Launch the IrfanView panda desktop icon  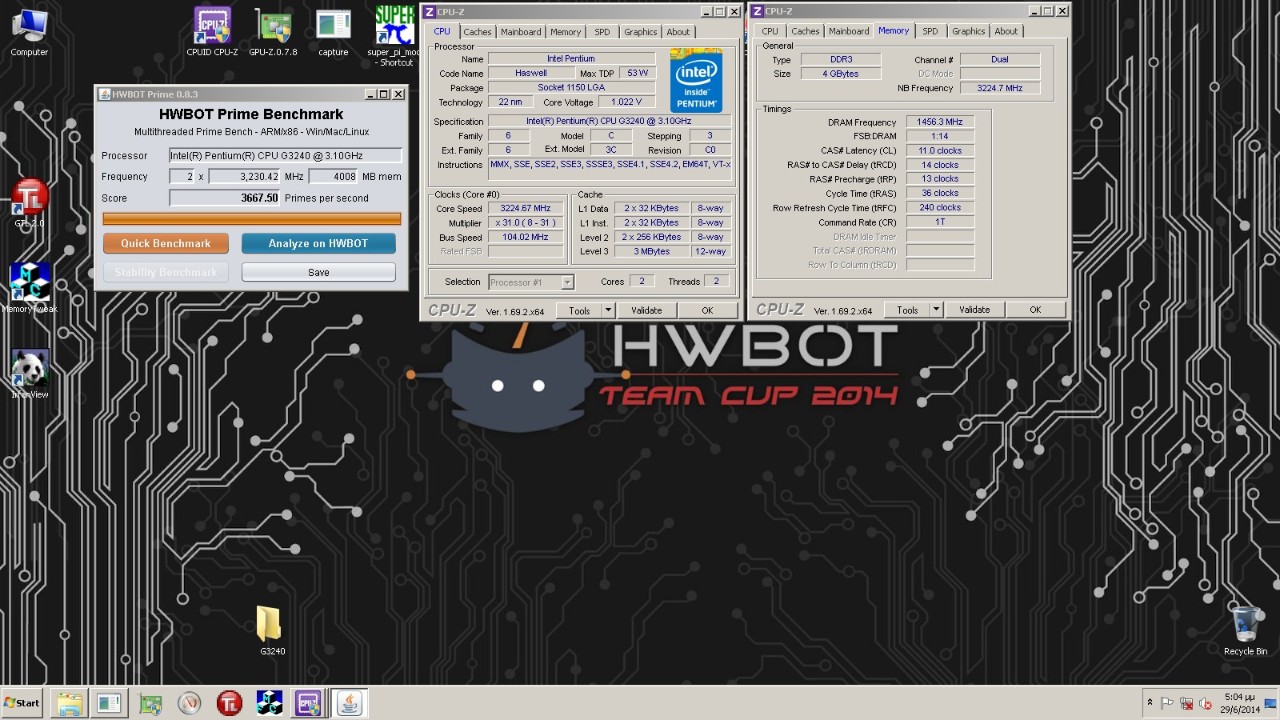pyautogui.click(x=30, y=374)
